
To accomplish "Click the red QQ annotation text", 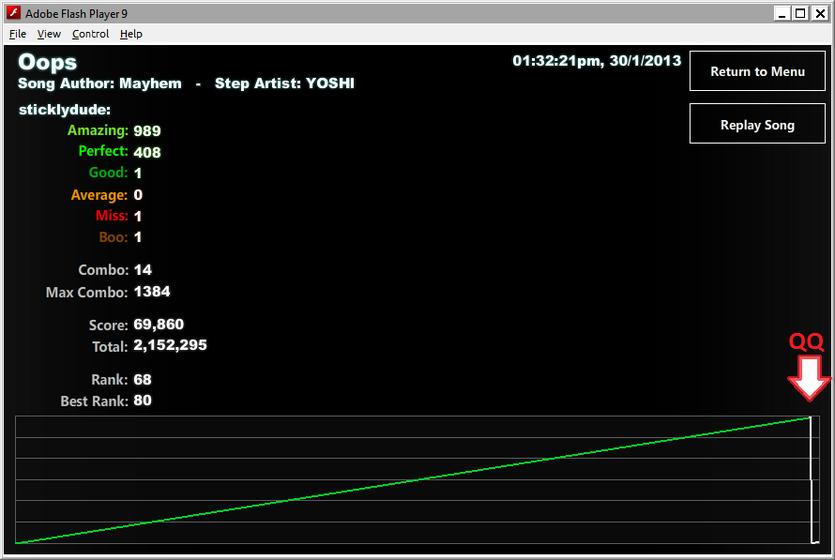I will 806,342.
